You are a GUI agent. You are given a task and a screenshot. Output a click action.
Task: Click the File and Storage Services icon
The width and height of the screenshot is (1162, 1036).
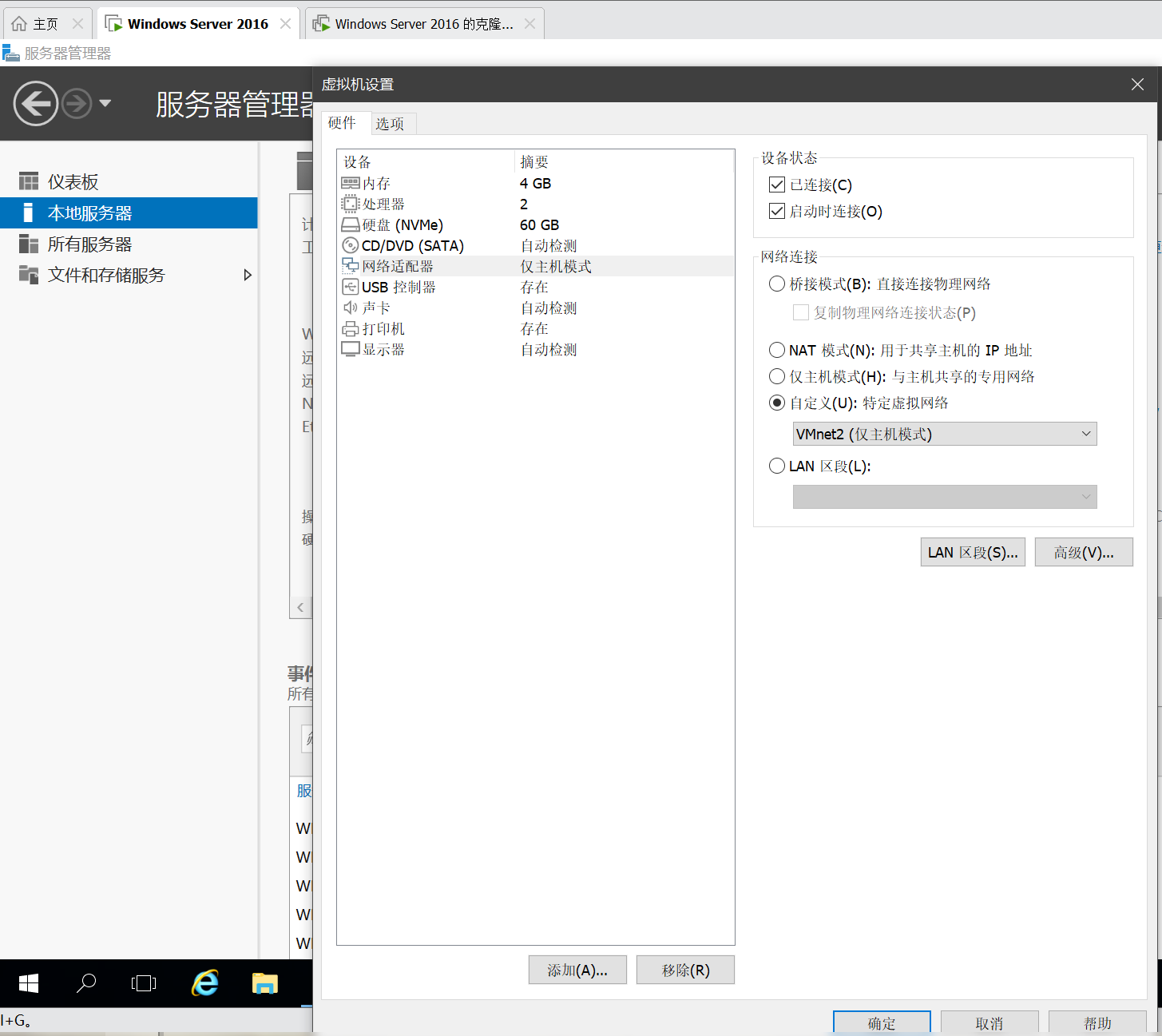tap(29, 275)
